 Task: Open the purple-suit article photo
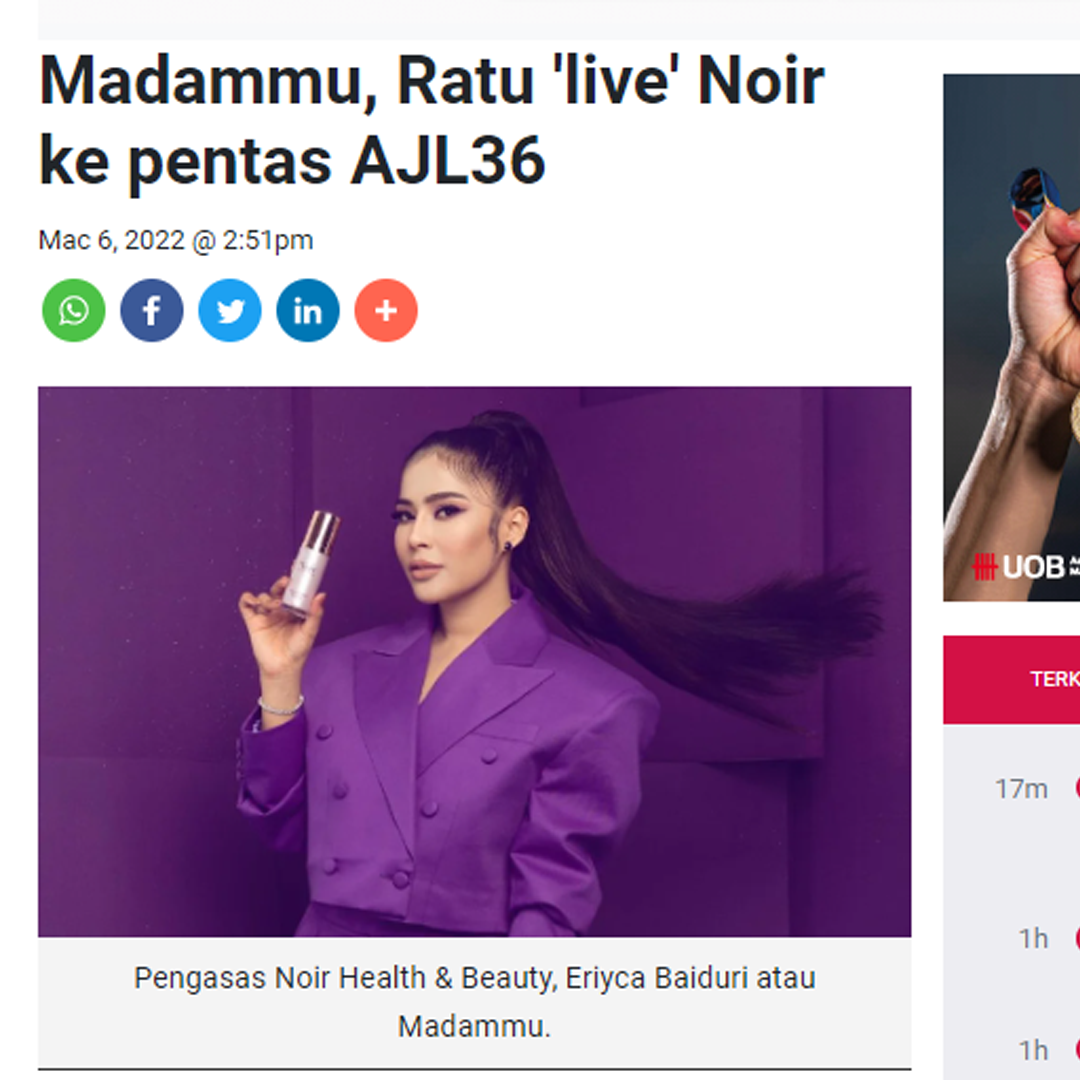click(x=475, y=661)
